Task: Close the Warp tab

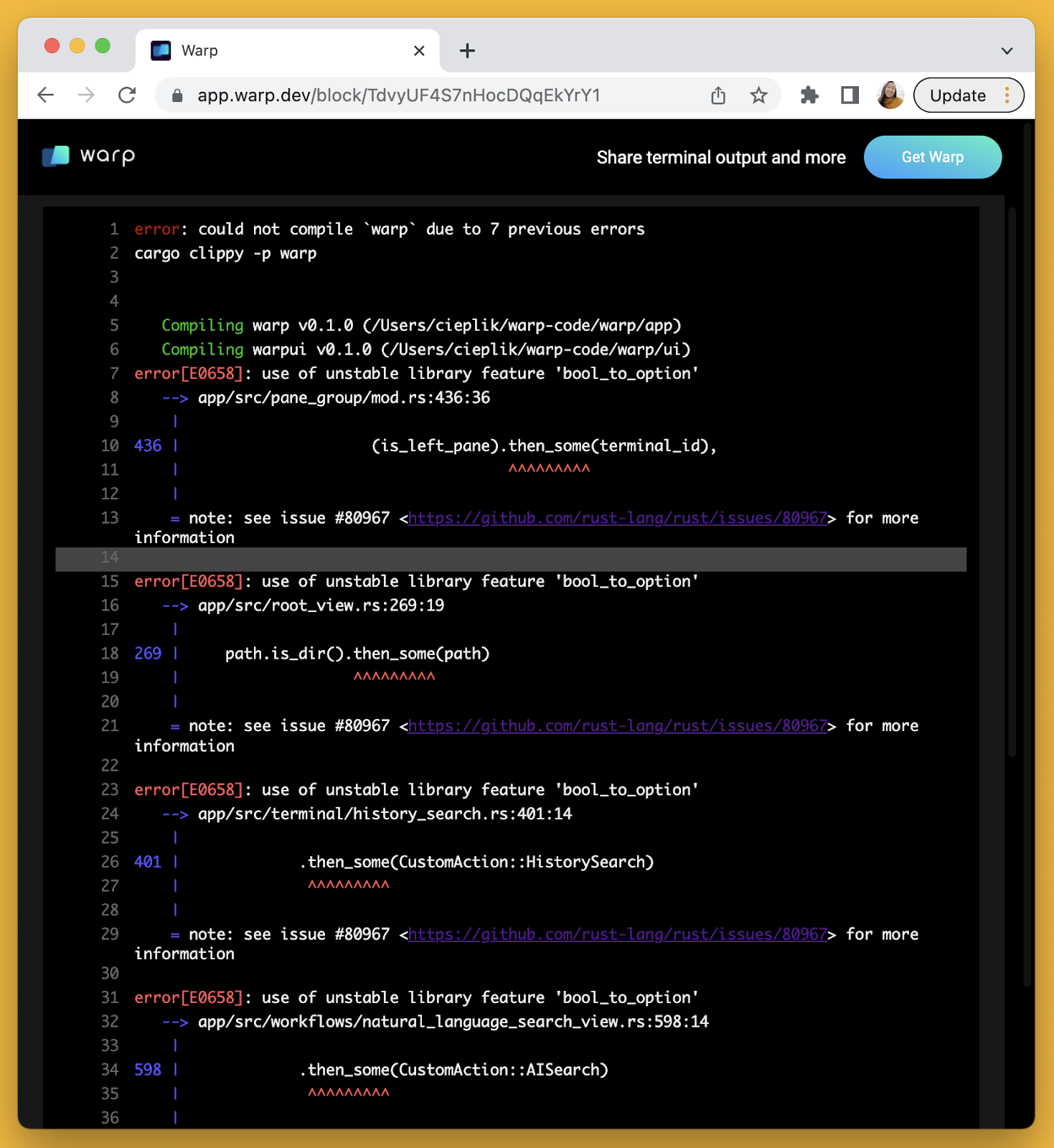Action: pyautogui.click(x=420, y=51)
